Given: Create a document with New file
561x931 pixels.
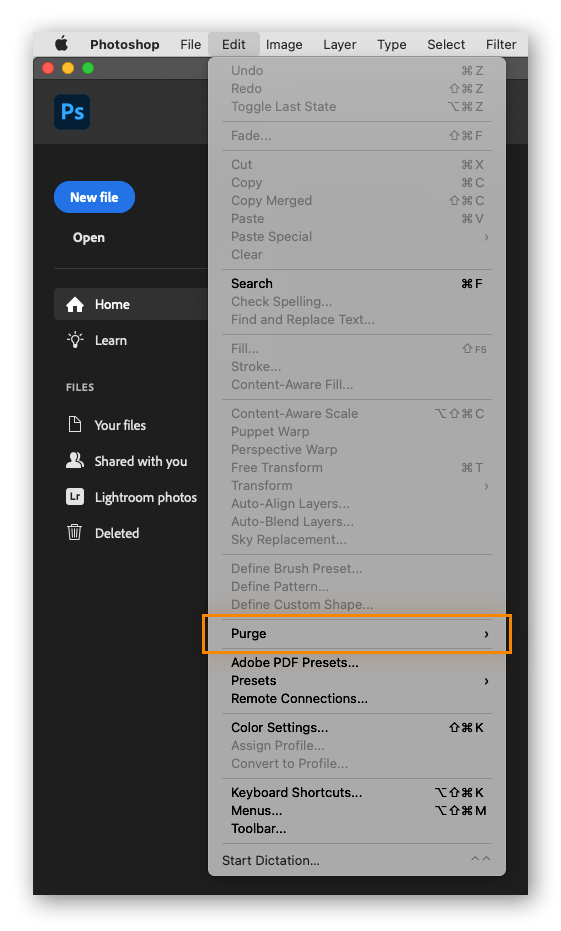Looking at the screenshot, I should 94,197.
